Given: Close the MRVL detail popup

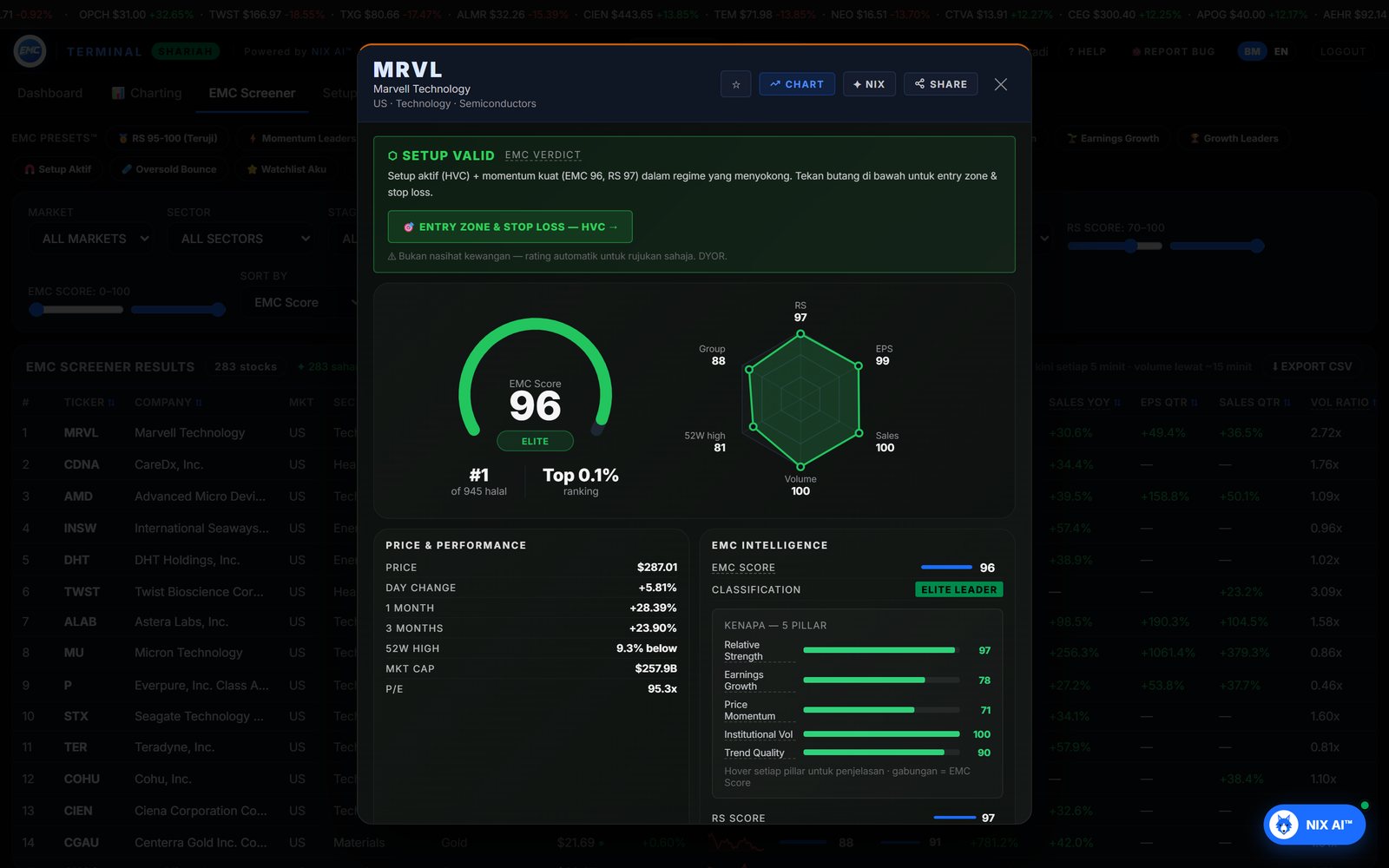Looking at the screenshot, I should tap(1001, 84).
